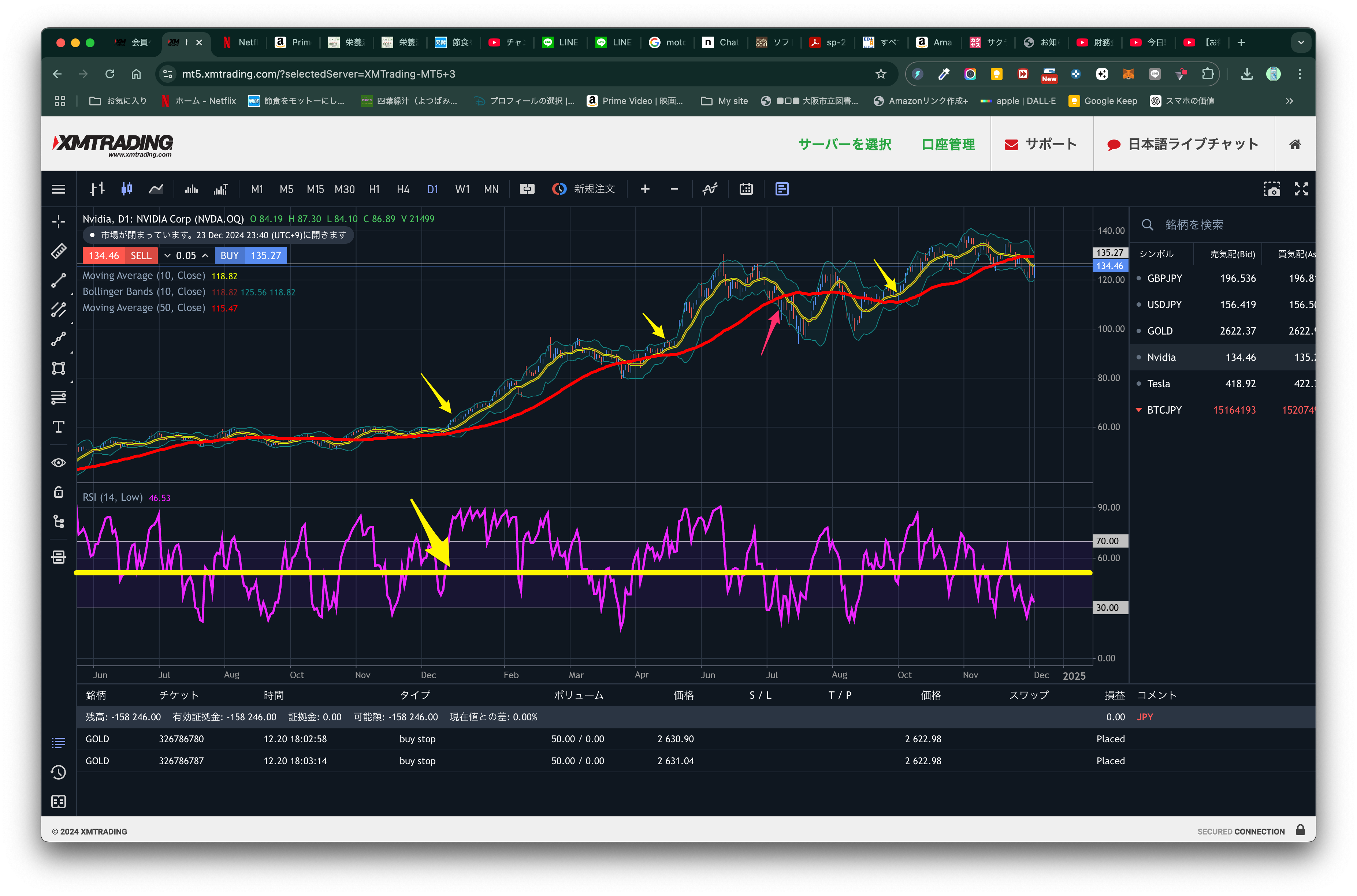
Task: Decrease the lot volume arrow
Action: tap(167, 255)
